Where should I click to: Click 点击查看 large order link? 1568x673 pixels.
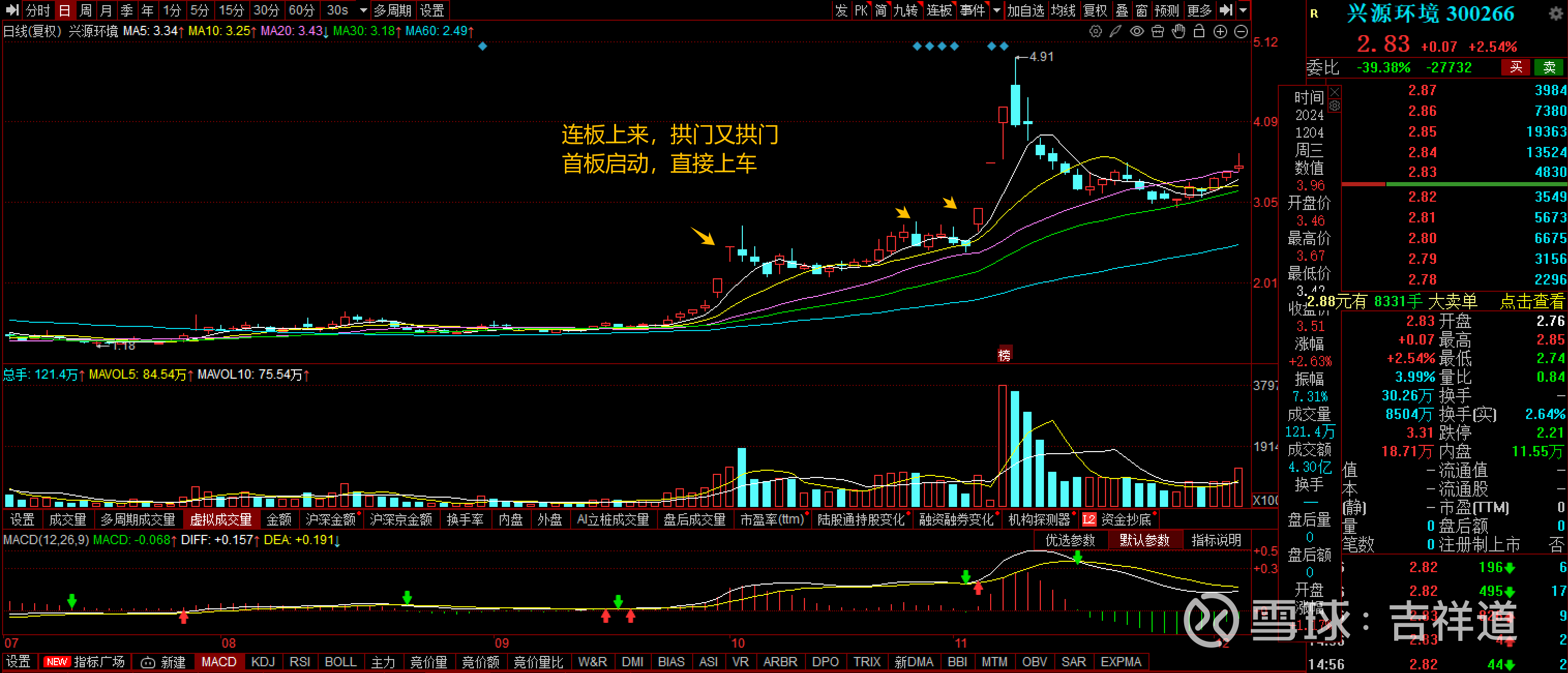(1532, 301)
